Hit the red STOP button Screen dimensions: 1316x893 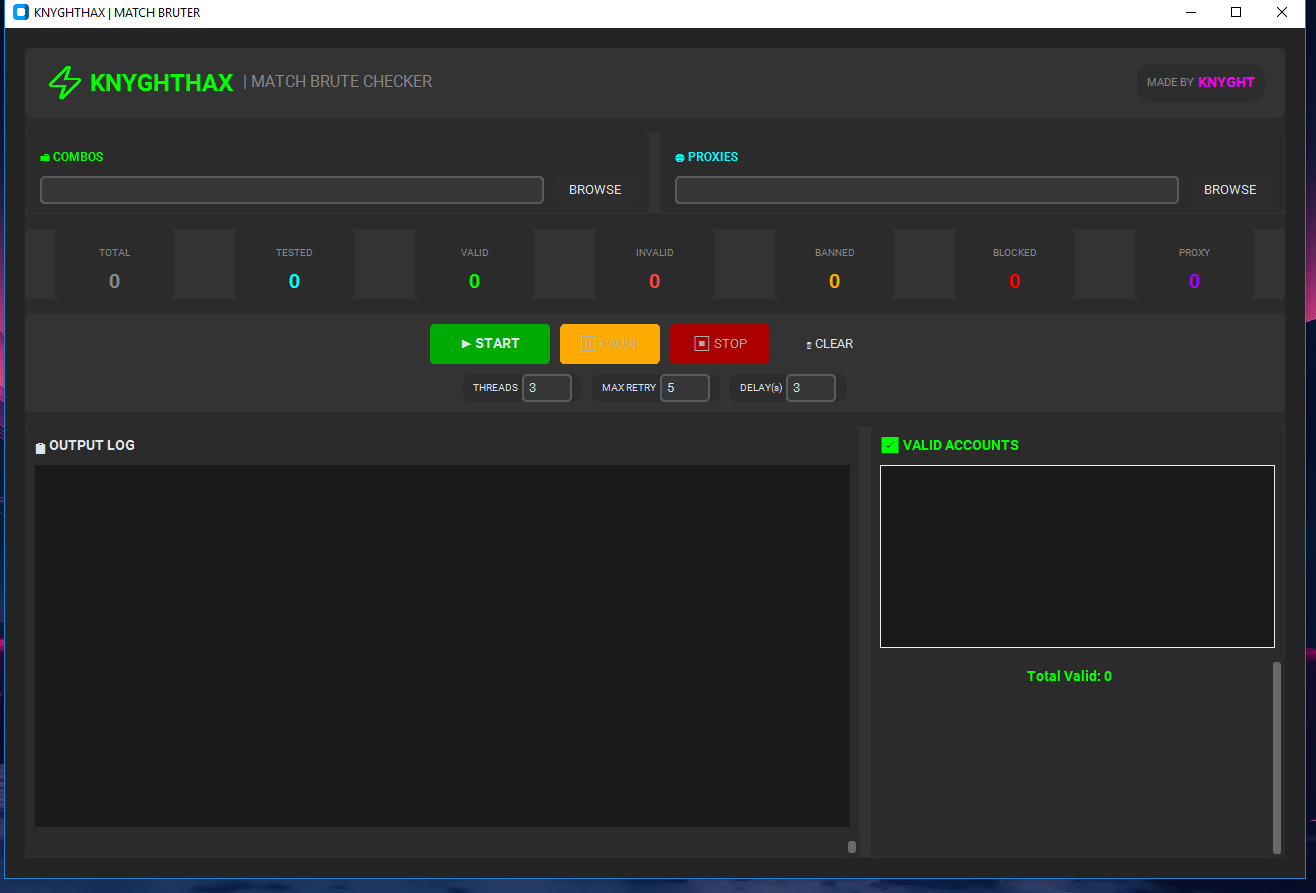pyautogui.click(x=720, y=344)
